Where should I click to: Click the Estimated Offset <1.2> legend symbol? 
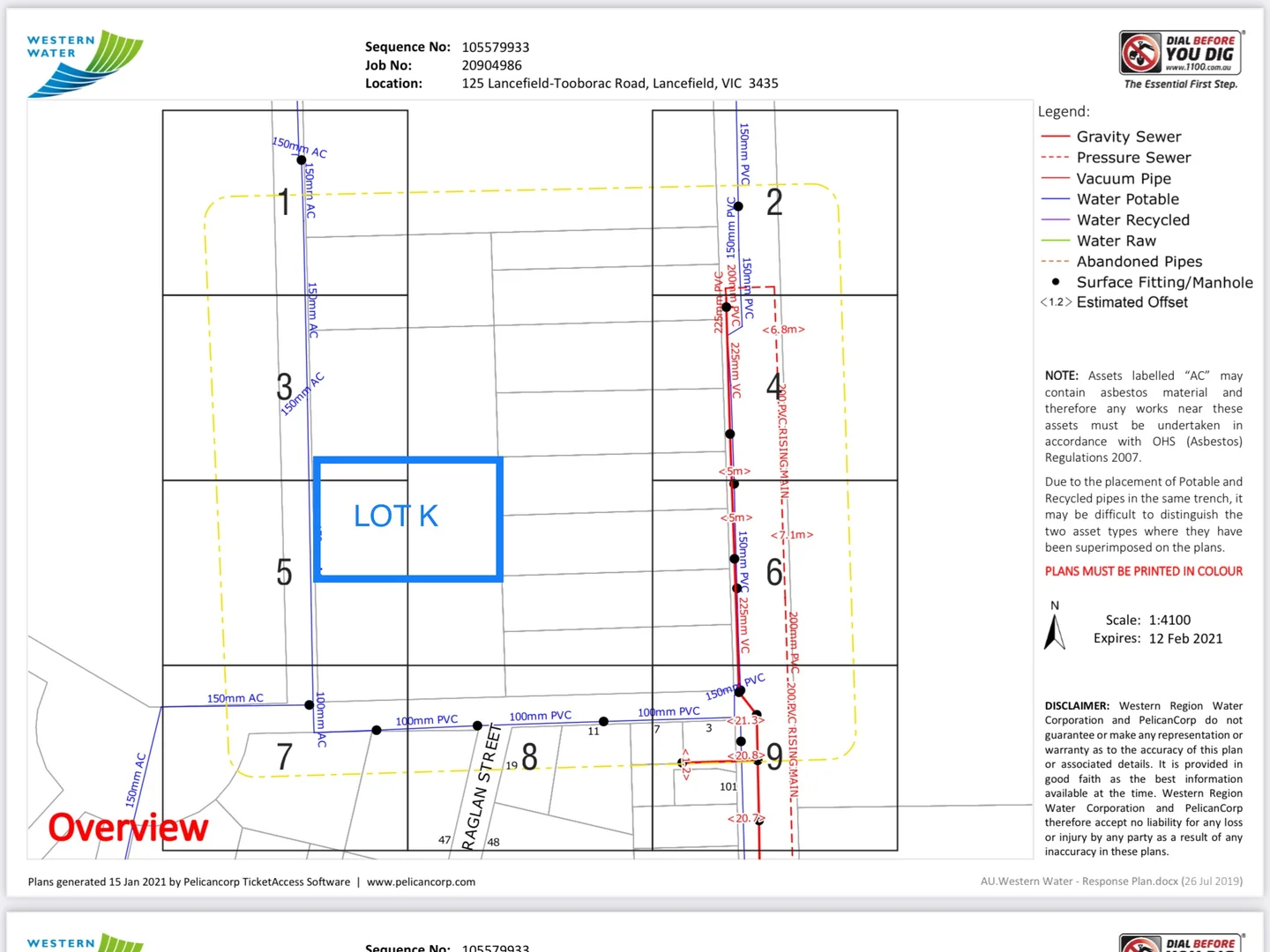point(1056,302)
